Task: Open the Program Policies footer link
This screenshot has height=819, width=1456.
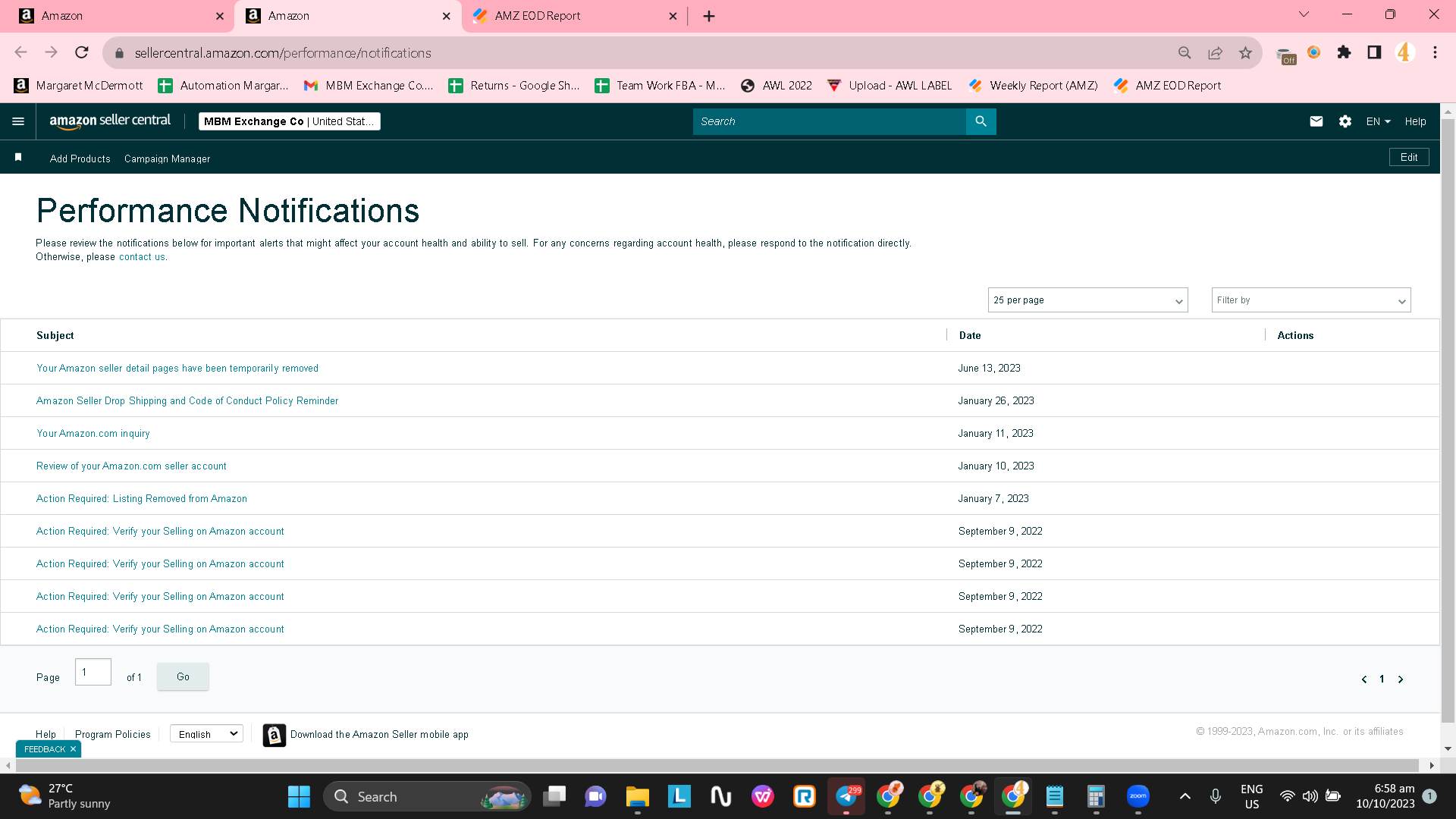Action: click(113, 735)
